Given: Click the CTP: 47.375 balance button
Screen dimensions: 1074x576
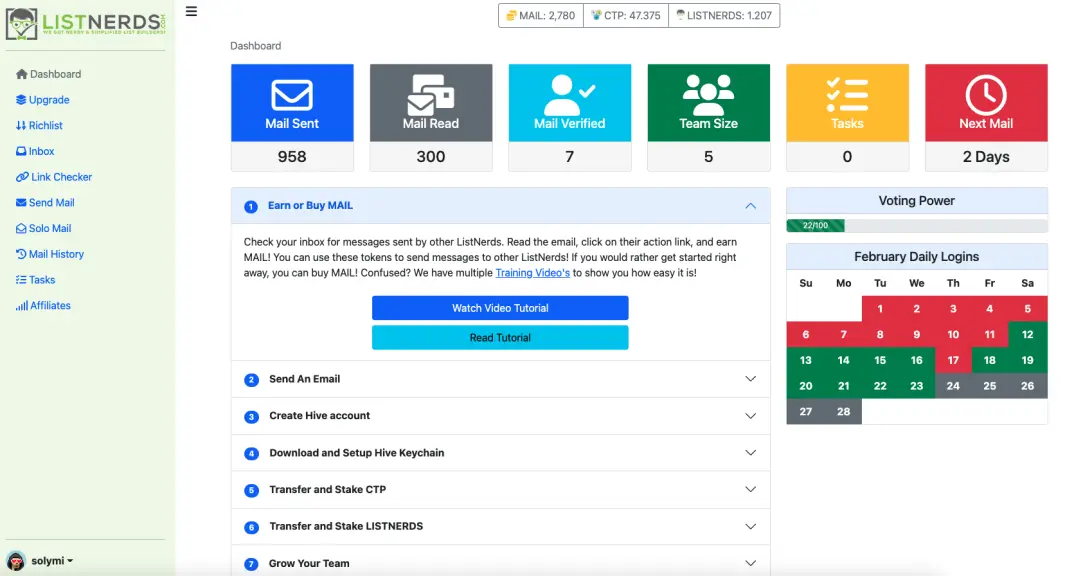Looking at the screenshot, I should (626, 15).
